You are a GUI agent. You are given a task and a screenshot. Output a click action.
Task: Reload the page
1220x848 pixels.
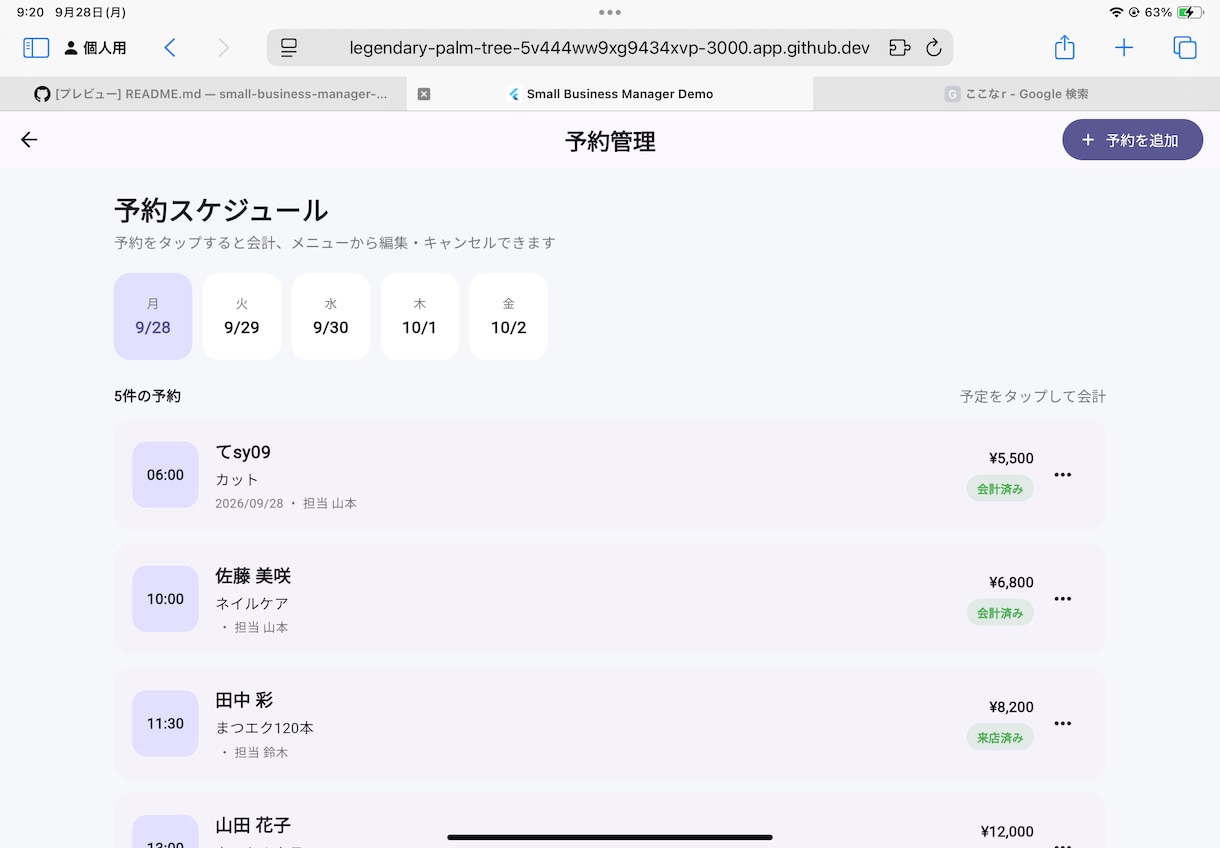point(934,47)
